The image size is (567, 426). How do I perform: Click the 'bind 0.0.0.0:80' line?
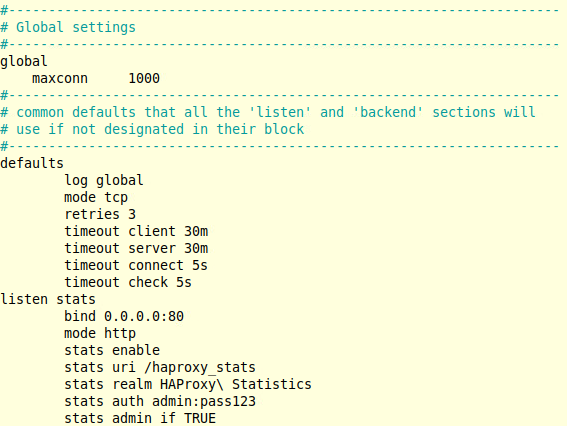click(124, 316)
